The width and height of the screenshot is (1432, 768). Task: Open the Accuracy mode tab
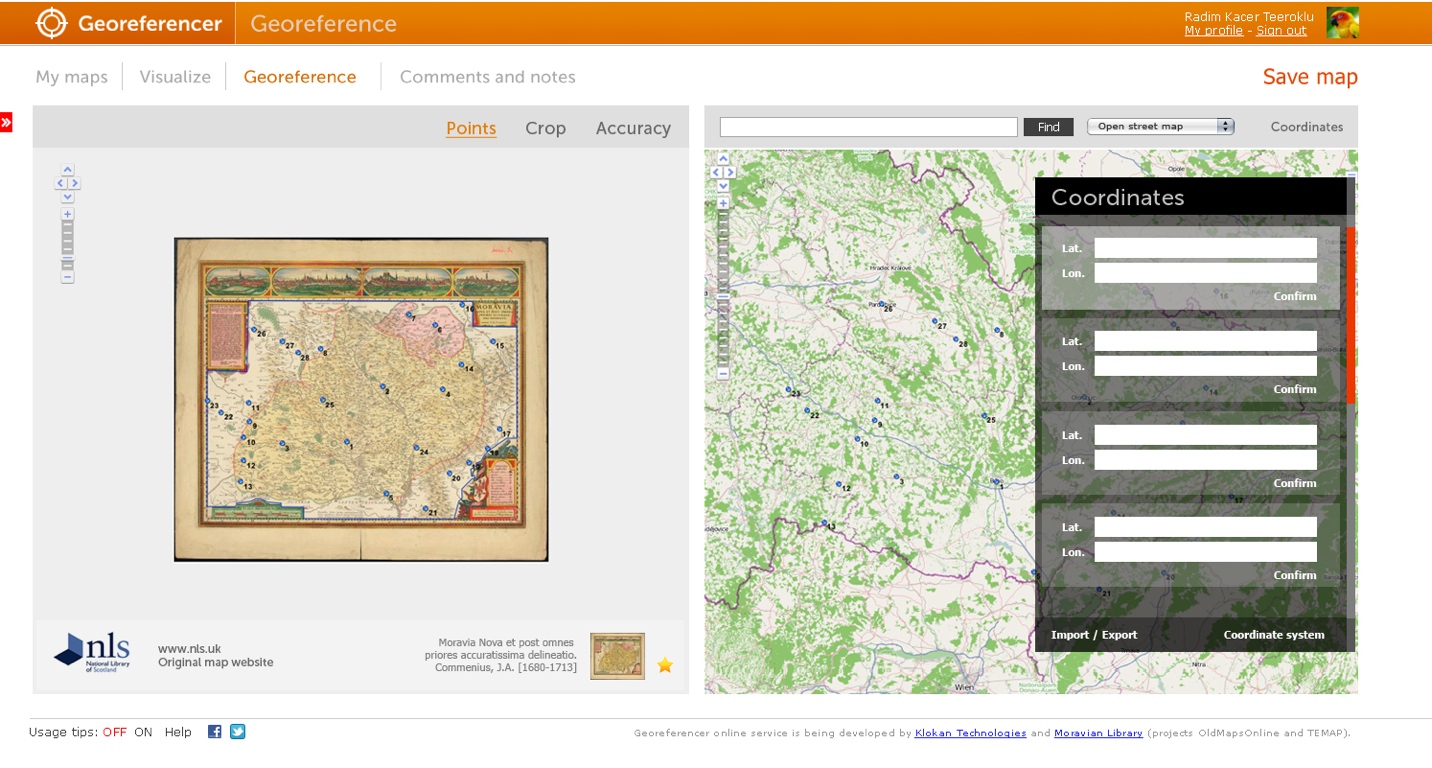pyautogui.click(x=633, y=128)
